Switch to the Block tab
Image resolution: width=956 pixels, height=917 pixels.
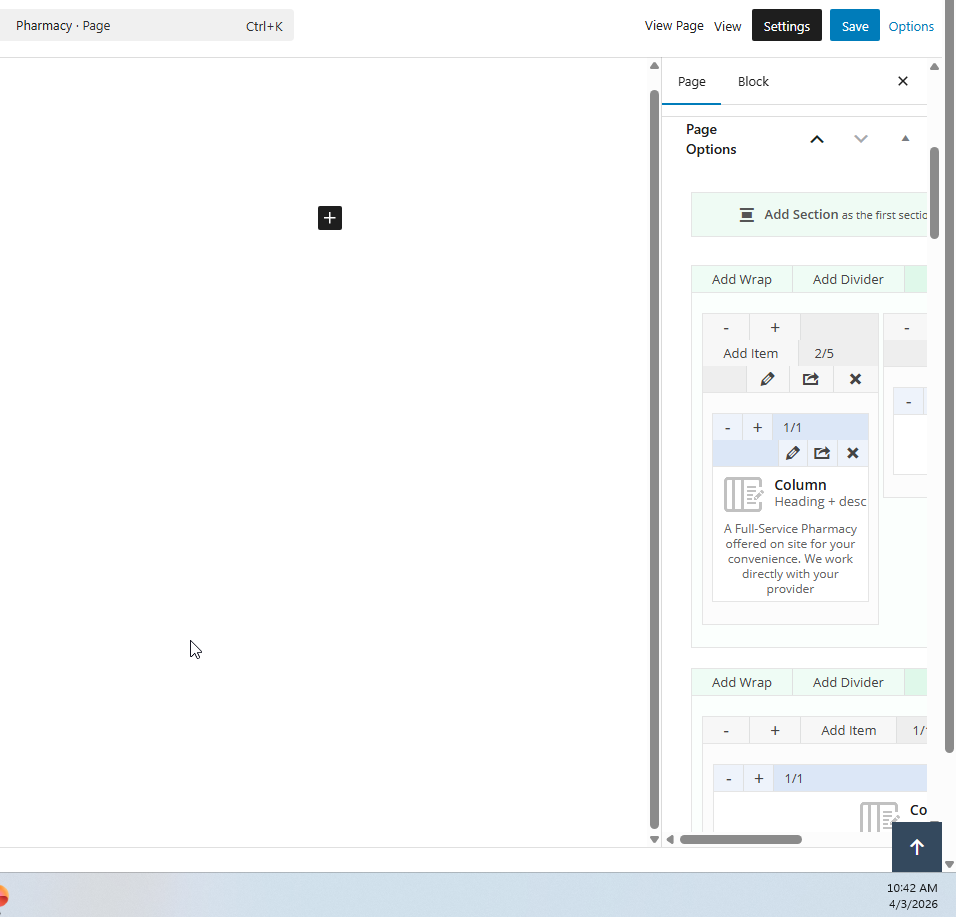point(753,81)
